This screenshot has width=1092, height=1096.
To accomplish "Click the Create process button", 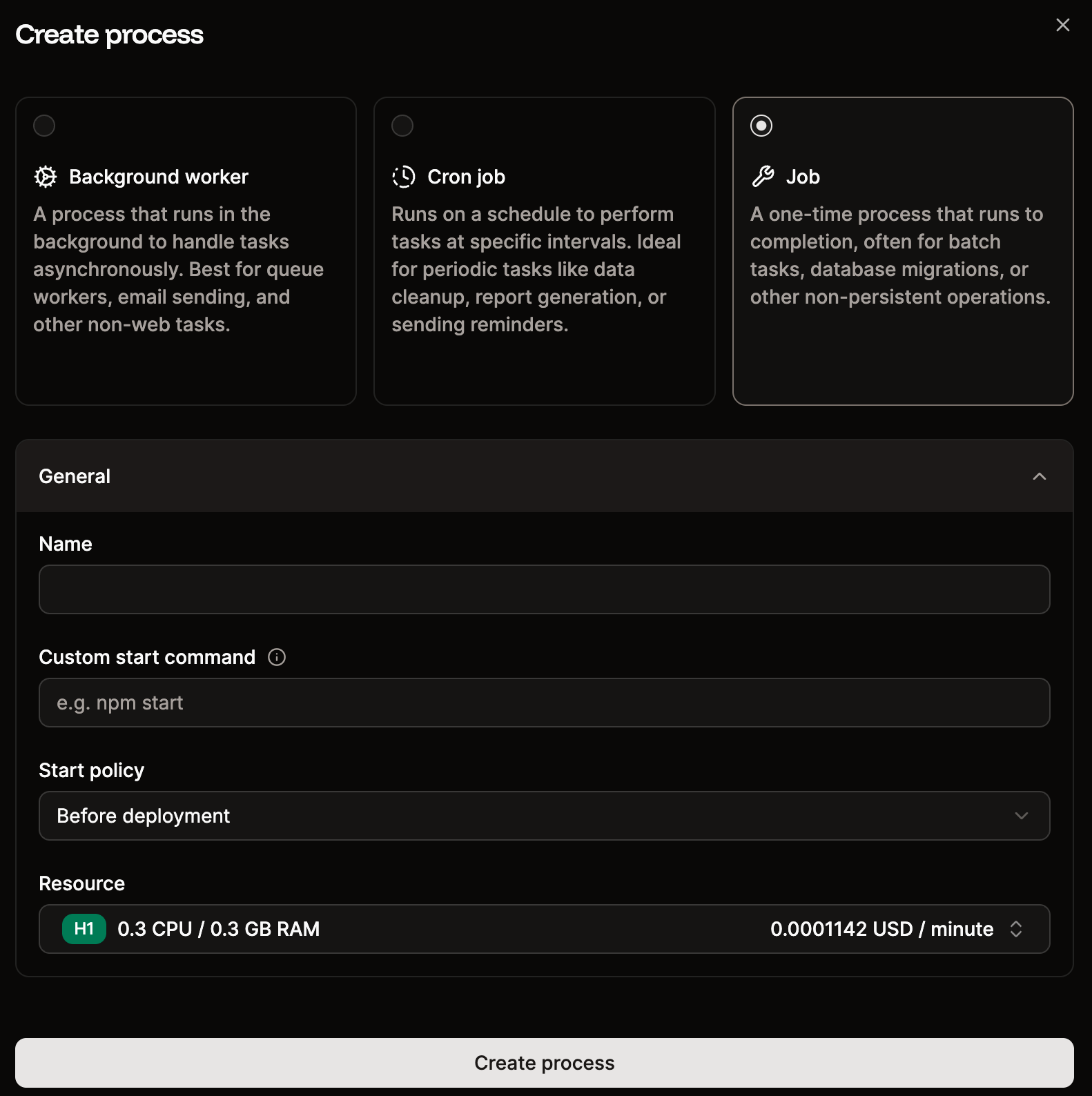I will (545, 1062).
